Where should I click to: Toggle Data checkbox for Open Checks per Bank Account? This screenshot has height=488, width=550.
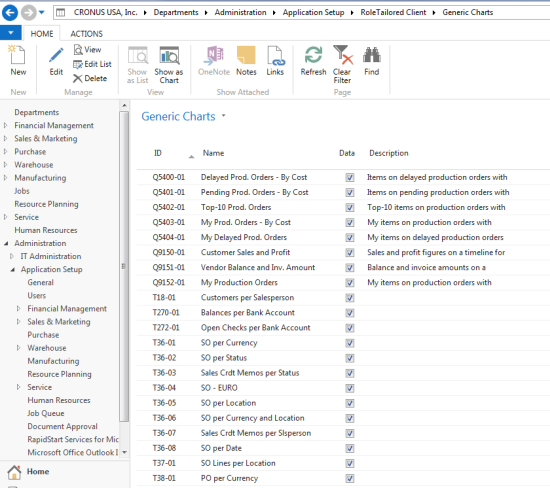pos(350,328)
